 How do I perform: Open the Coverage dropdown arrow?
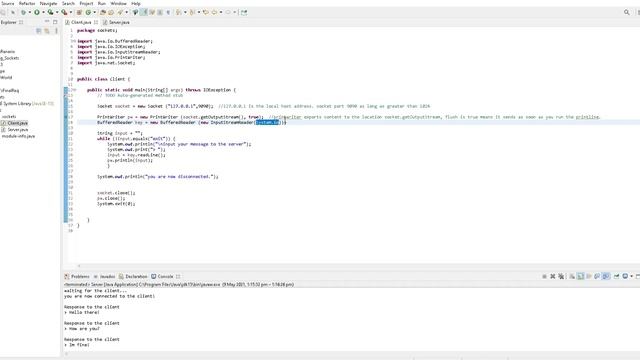pos(57,12)
